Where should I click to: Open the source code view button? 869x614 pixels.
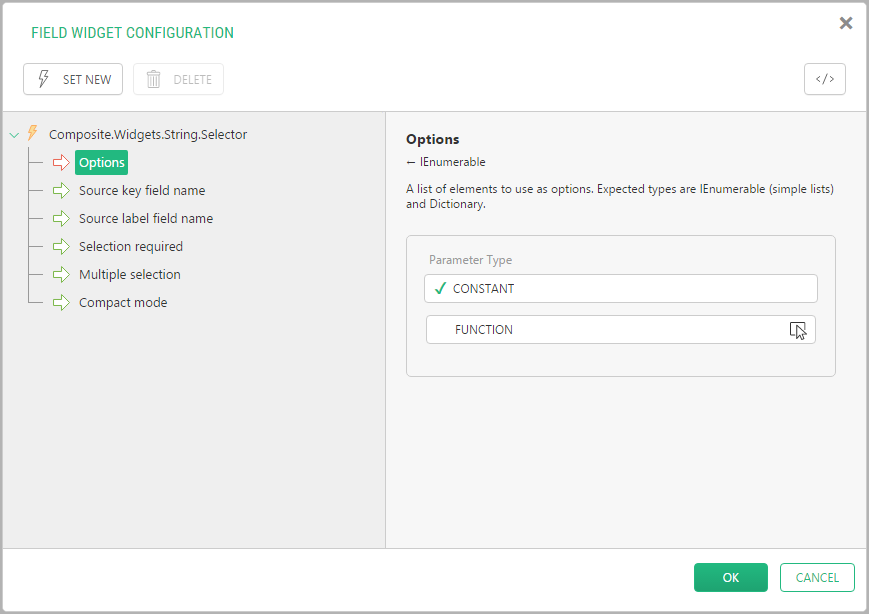[x=824, y=79]
